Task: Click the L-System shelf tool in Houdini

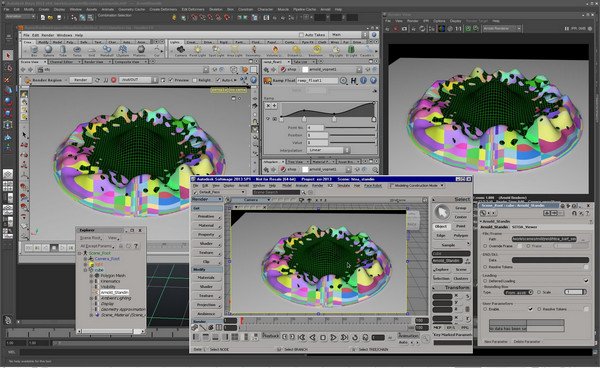Action: click(x=123, y=50)
